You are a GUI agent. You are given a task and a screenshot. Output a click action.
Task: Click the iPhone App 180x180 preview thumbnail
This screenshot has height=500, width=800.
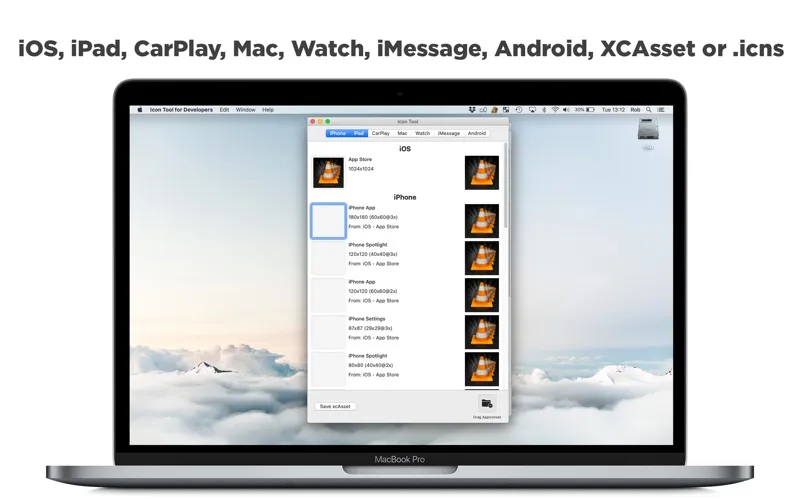coord(482,221)
